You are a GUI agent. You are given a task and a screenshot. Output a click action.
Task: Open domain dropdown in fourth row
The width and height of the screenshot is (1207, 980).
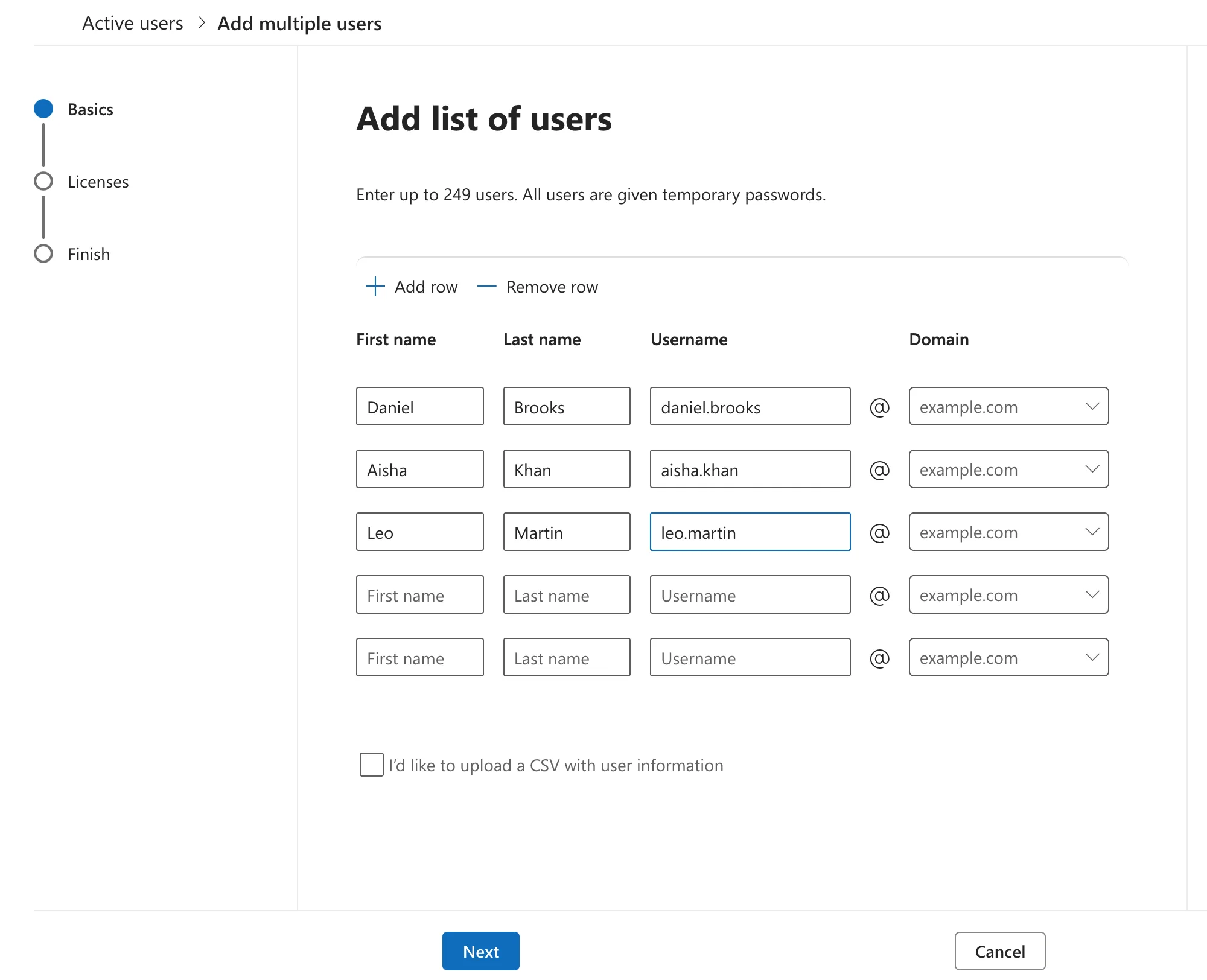coord(1008,595)
